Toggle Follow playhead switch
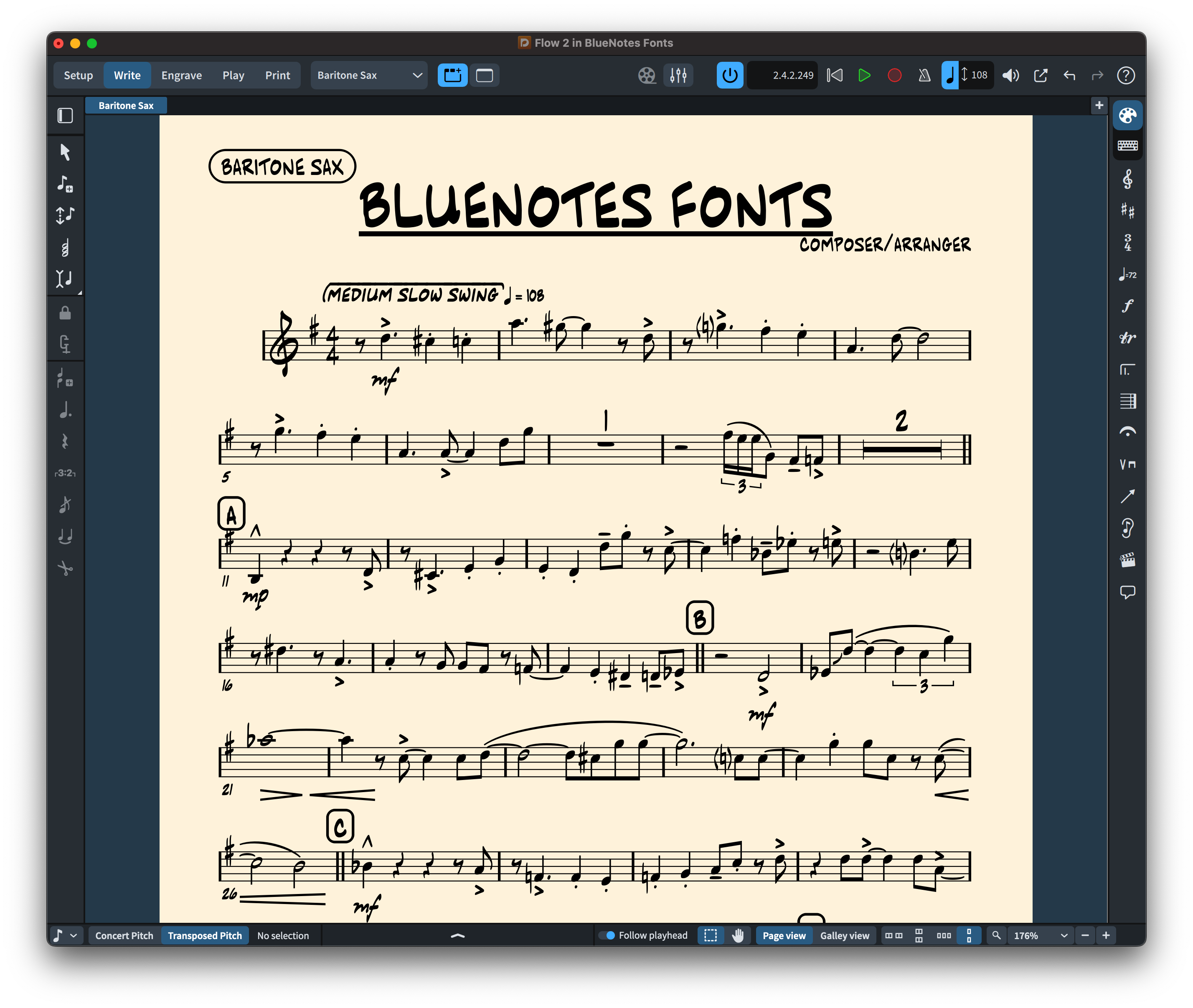 click(x=607, y=935)
